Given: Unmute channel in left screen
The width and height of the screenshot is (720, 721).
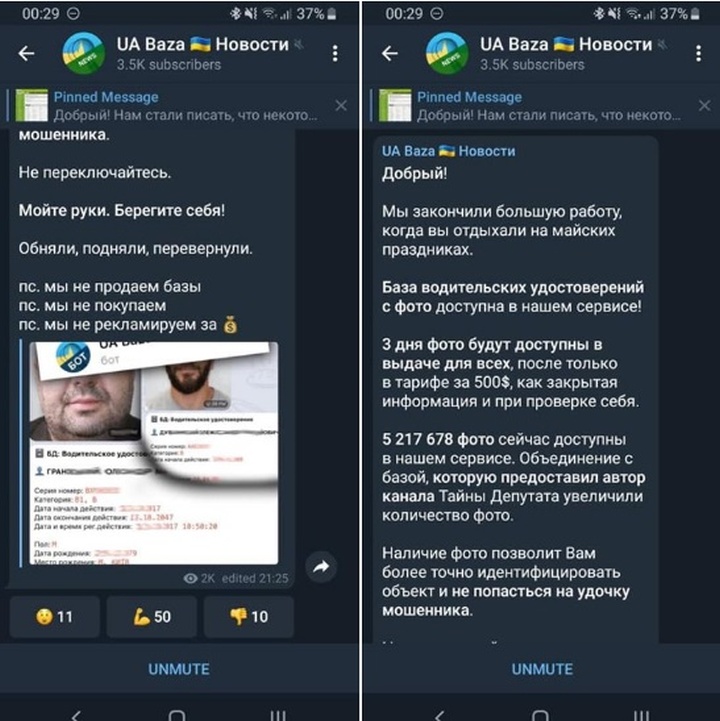Looking at the screenshot, I should (179, 669).
